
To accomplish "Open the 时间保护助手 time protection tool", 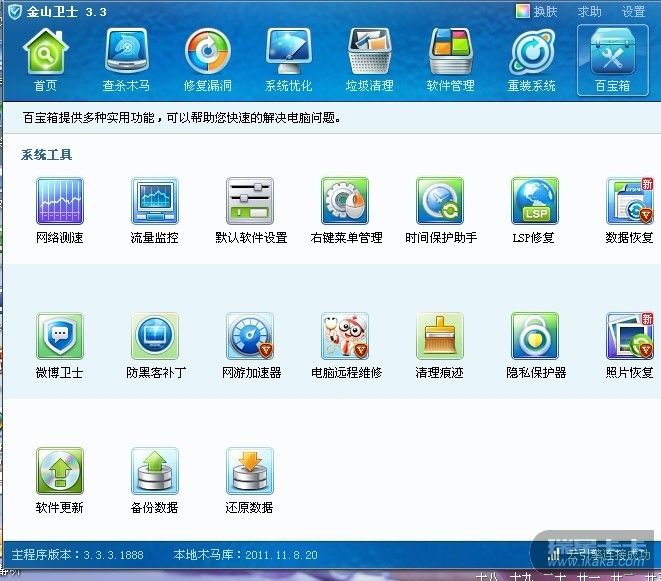I will (x=441, y=210).
